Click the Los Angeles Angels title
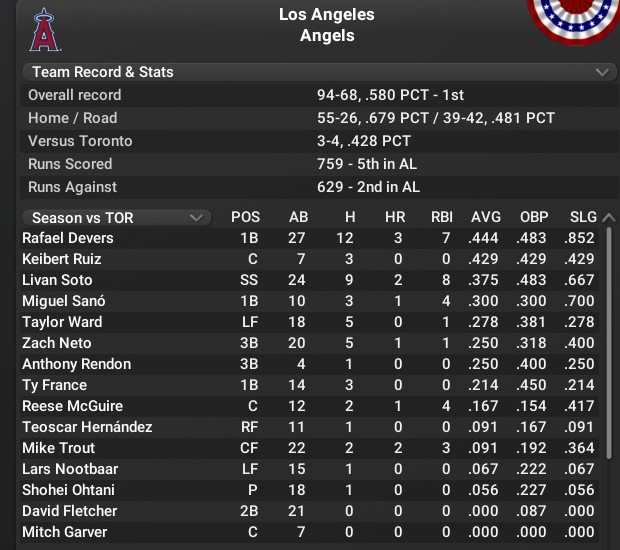 click(326, 25)
